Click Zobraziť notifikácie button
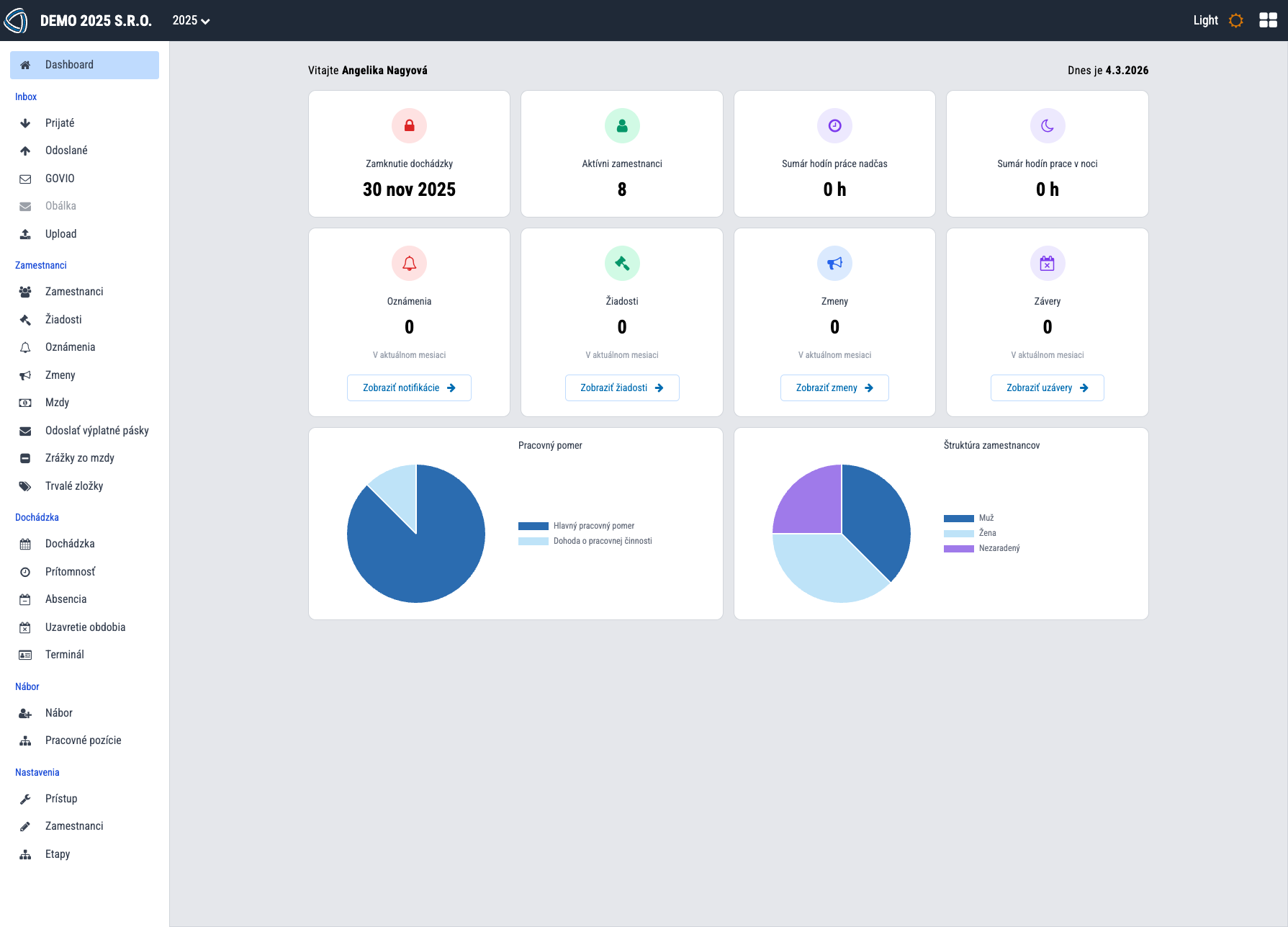The width and height of the screenshot is (1288, 927). pyautogui.click(x=409, y=388)
